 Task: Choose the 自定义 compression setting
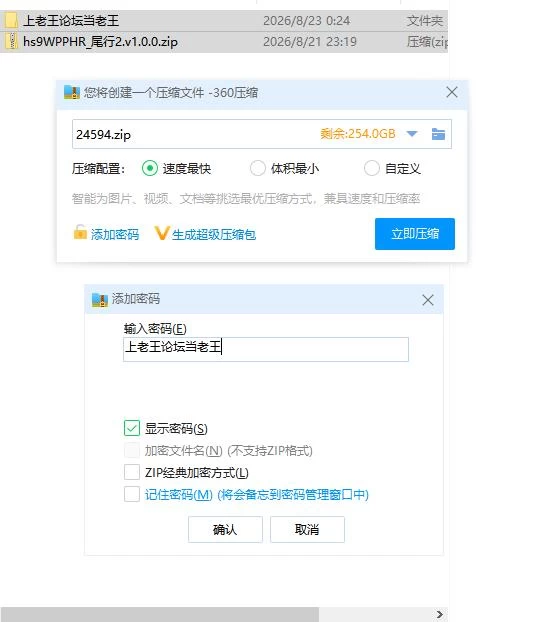(372, 168)
